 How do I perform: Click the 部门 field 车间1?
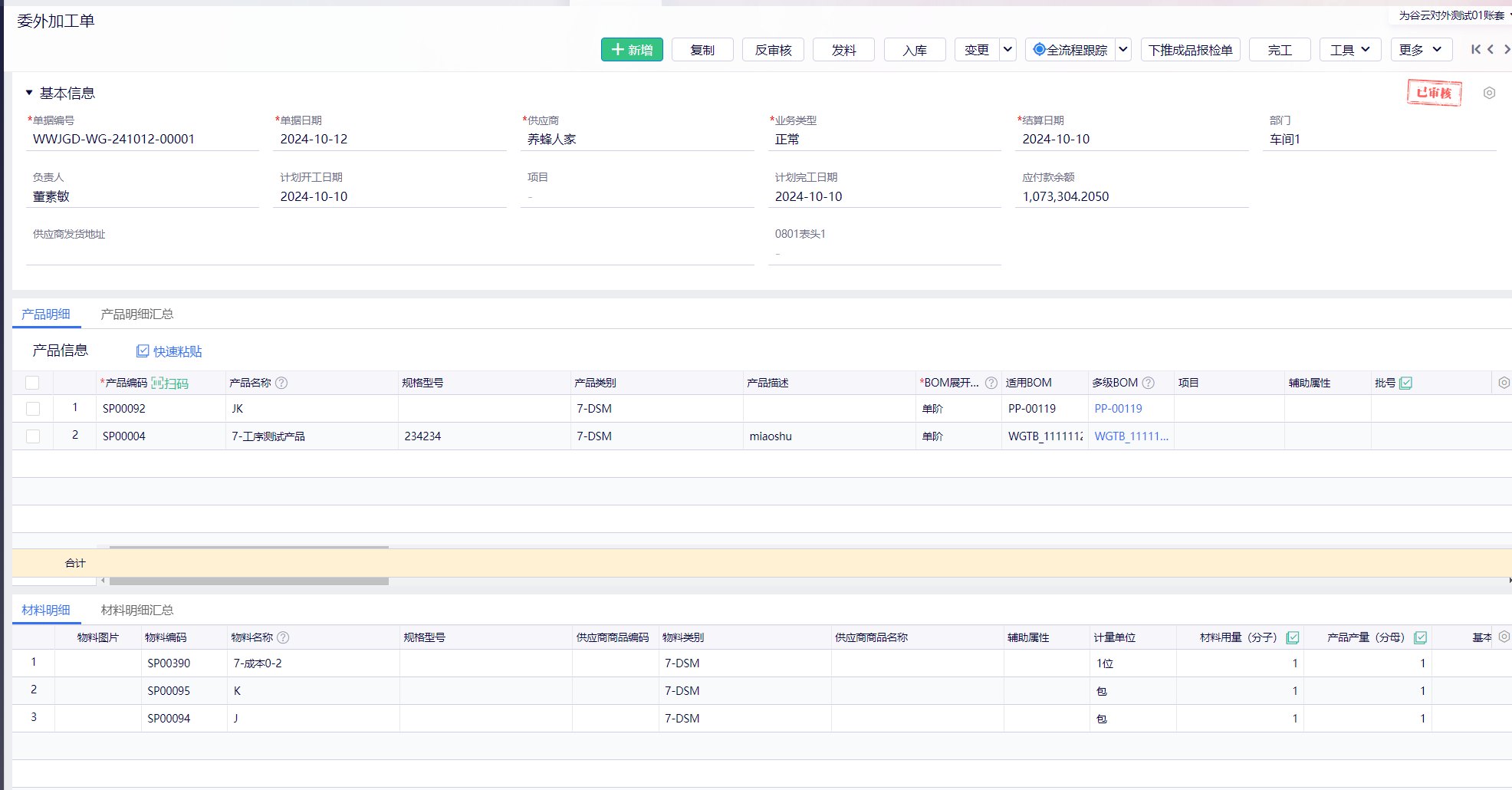pos(1379,140)
